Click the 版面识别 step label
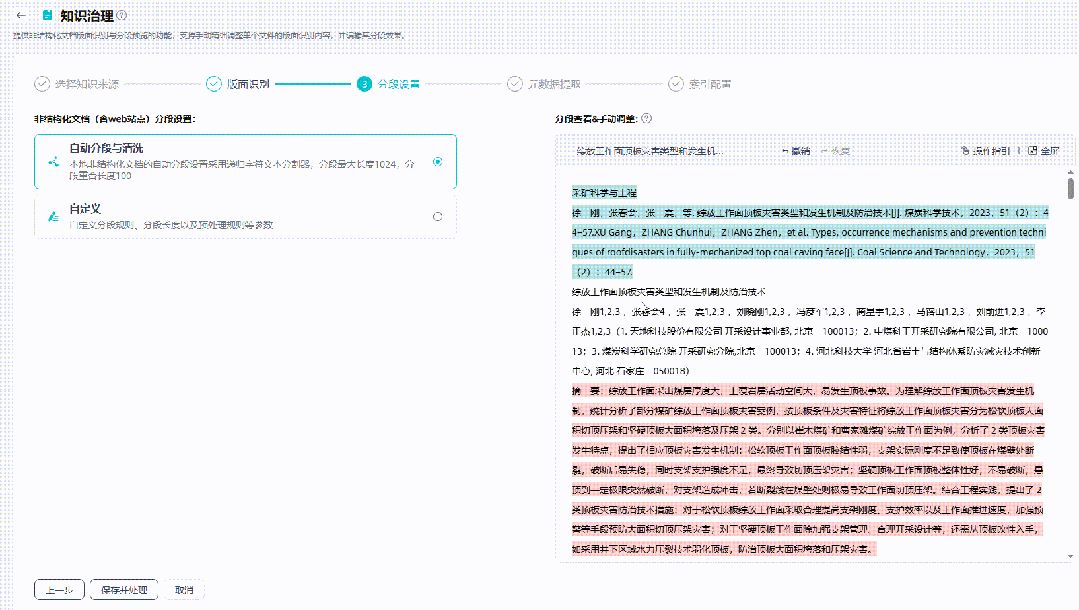 tap(248, 84)
